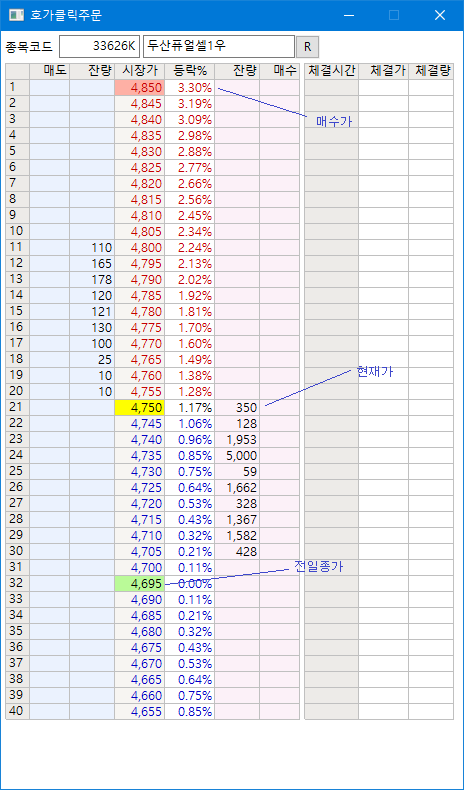Viewport: 464px width, 790px height.
Task: Select the price cell 4,775
Action: [140, 327]
